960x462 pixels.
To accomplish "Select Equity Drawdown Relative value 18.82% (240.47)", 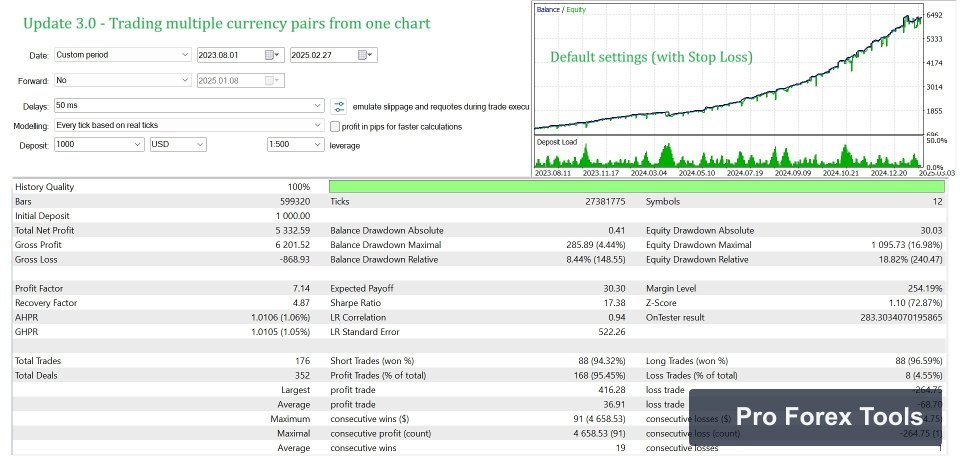I will (909, 259).
